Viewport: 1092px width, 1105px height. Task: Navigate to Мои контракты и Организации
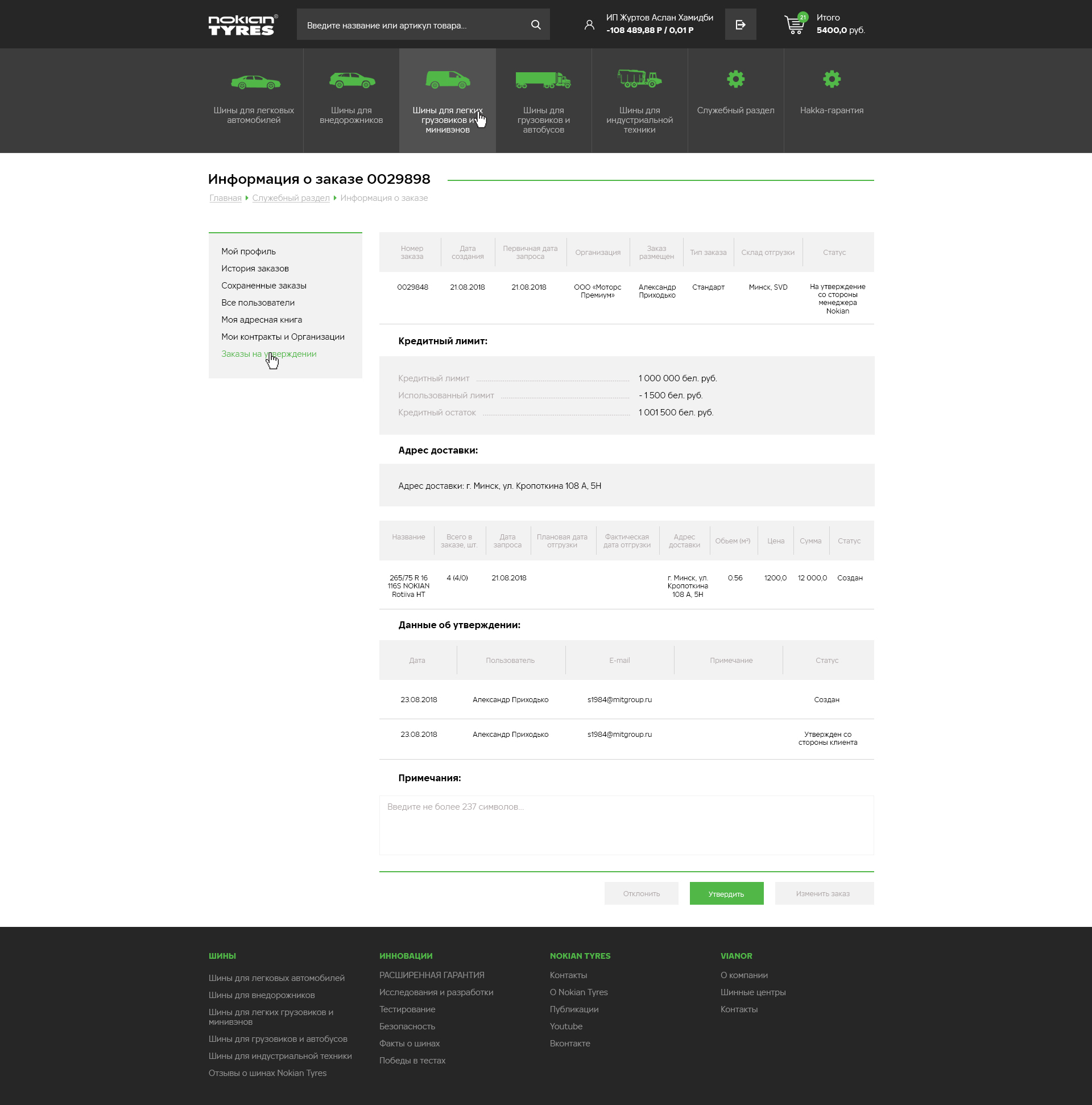(x=282, y=336)
